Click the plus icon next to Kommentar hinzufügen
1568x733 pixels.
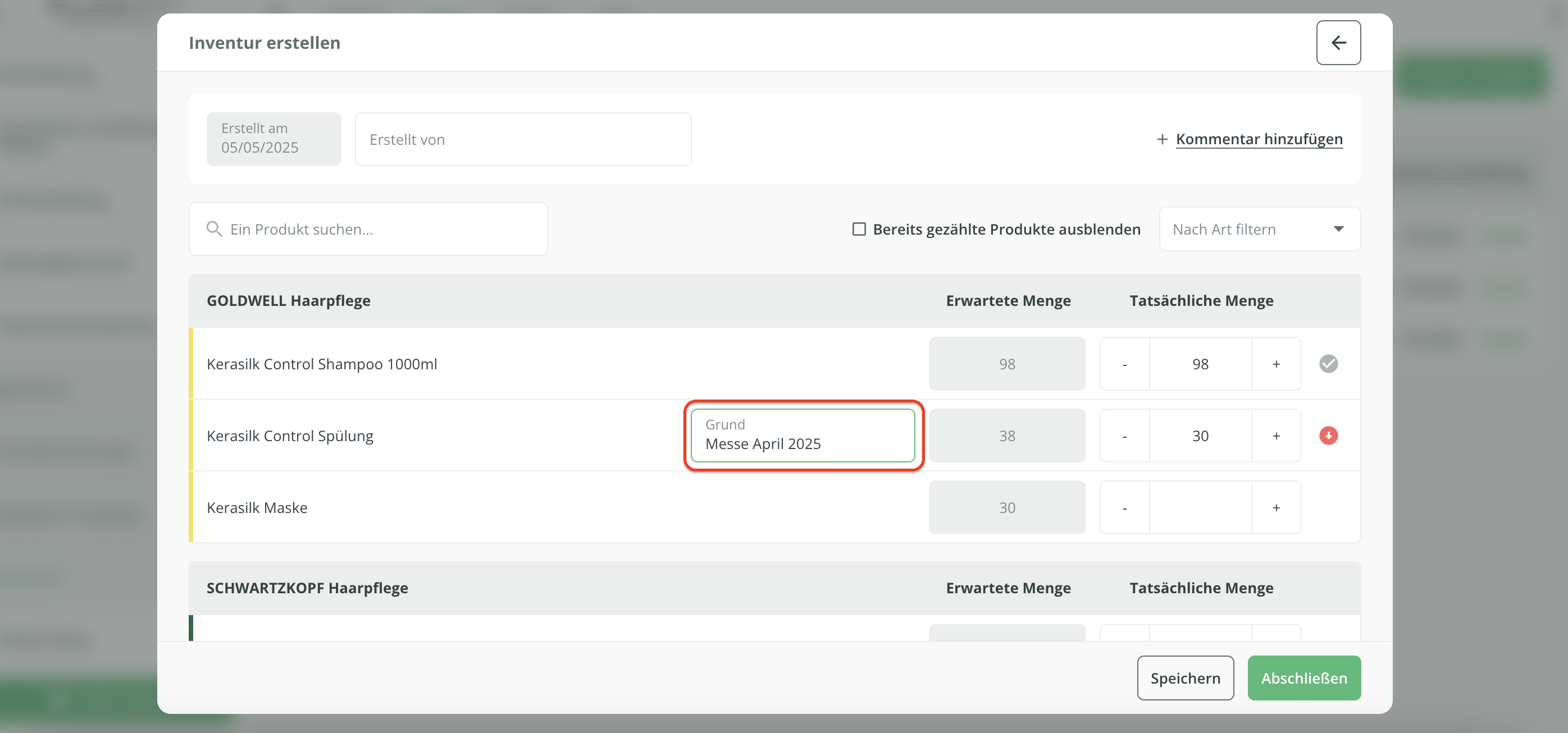(1161, 139)
